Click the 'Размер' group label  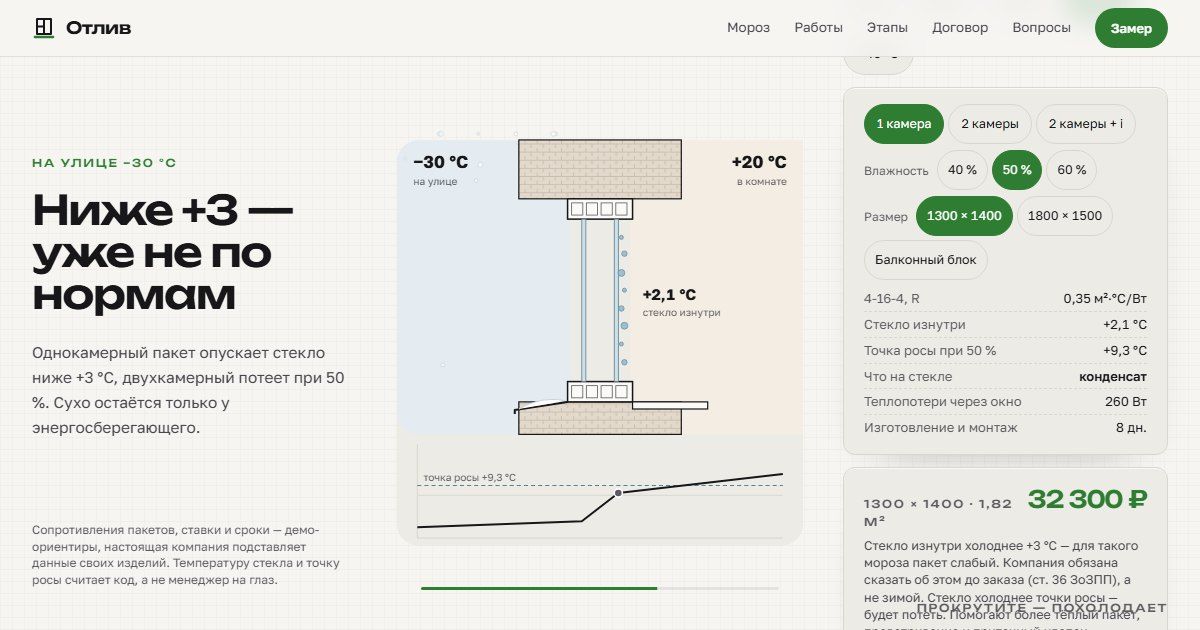(x=886, y=217)
